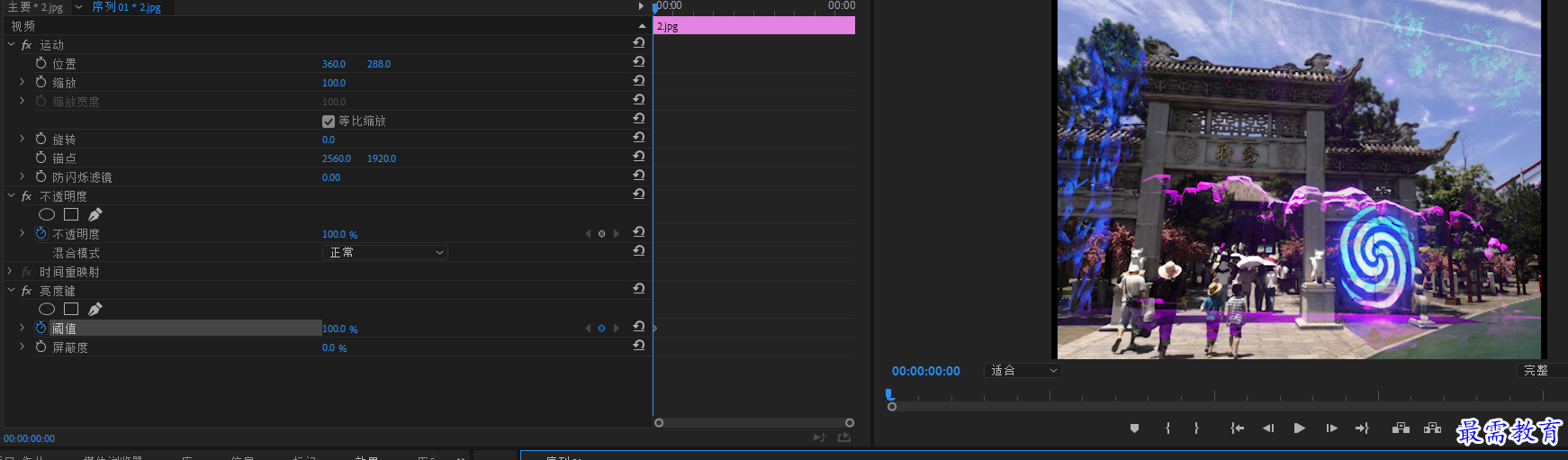Screen dimensions: 1568x460
Task: Go to in point
Action: tap(1238, 428)
